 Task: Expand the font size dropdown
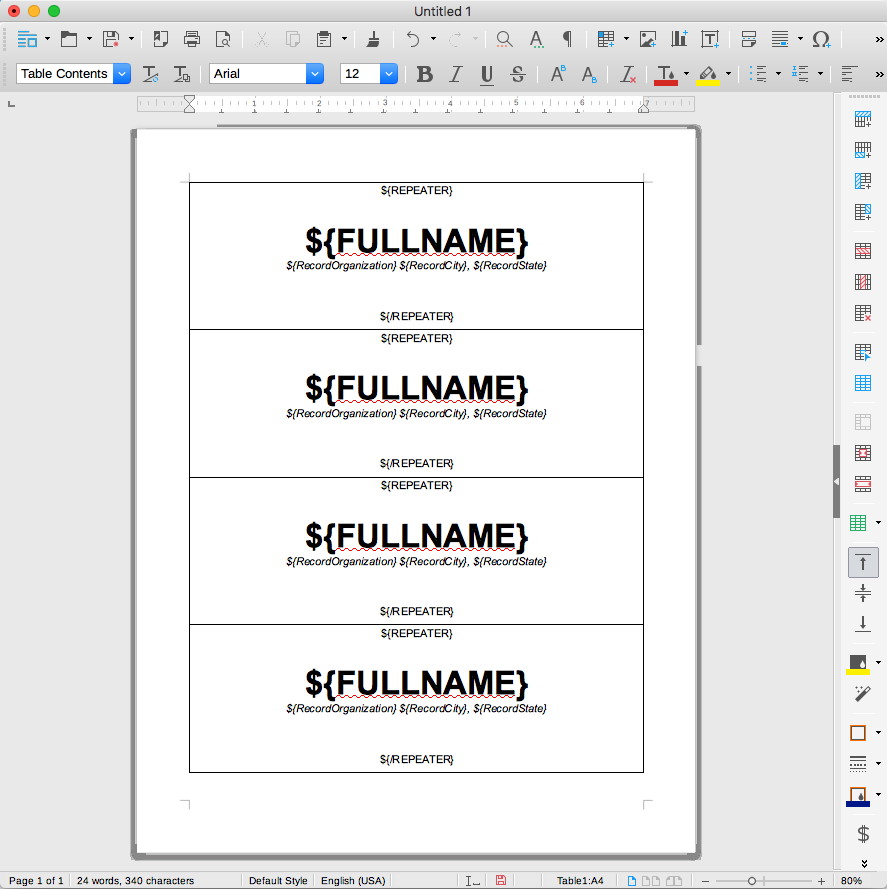[388, 74]
